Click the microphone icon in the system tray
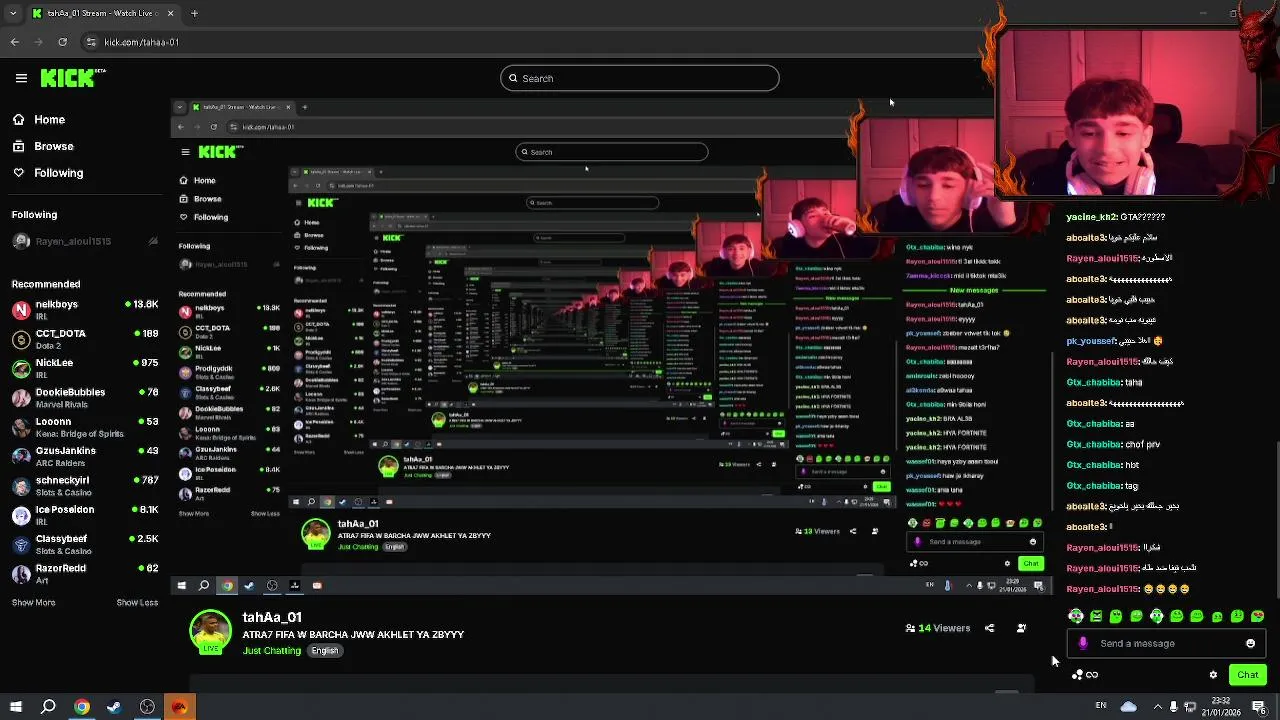1280x720 pixels. (1174, 707)
